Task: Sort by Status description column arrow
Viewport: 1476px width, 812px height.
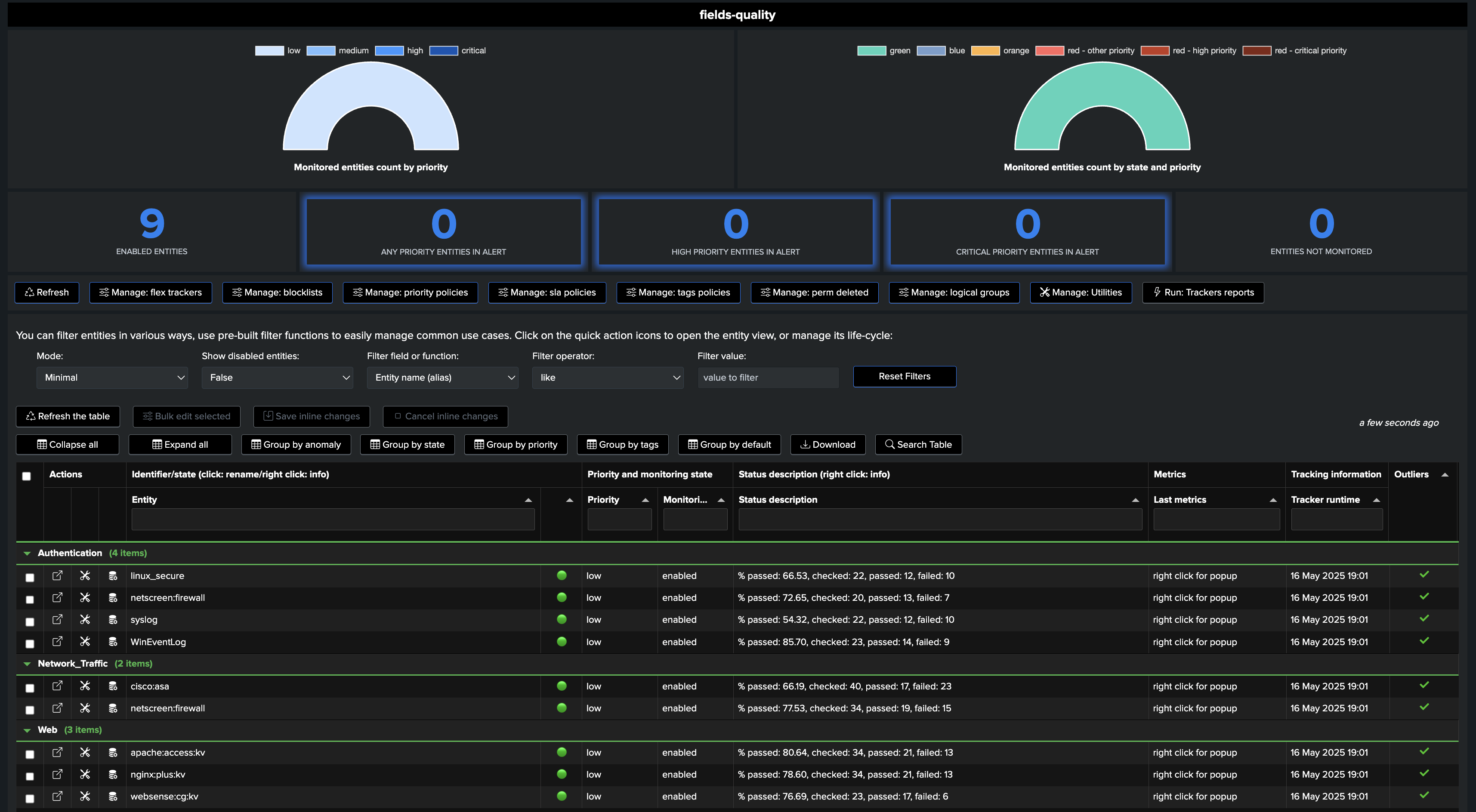Action: [x=1135, y=500]
